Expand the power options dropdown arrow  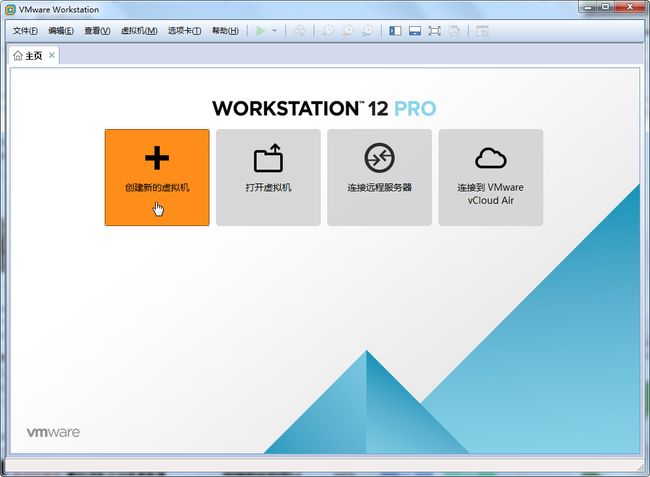[x=274, y=31]
